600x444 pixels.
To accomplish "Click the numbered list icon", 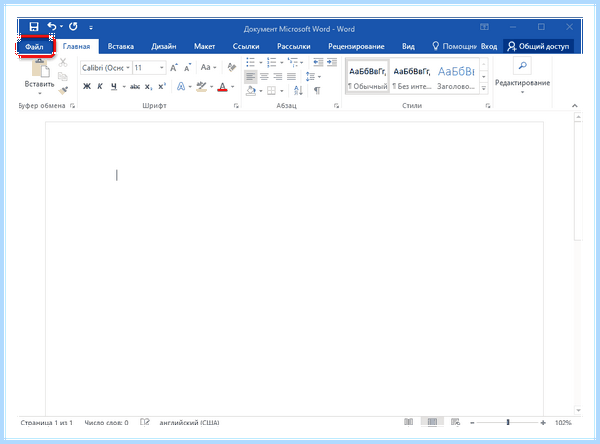I will 272,62.
